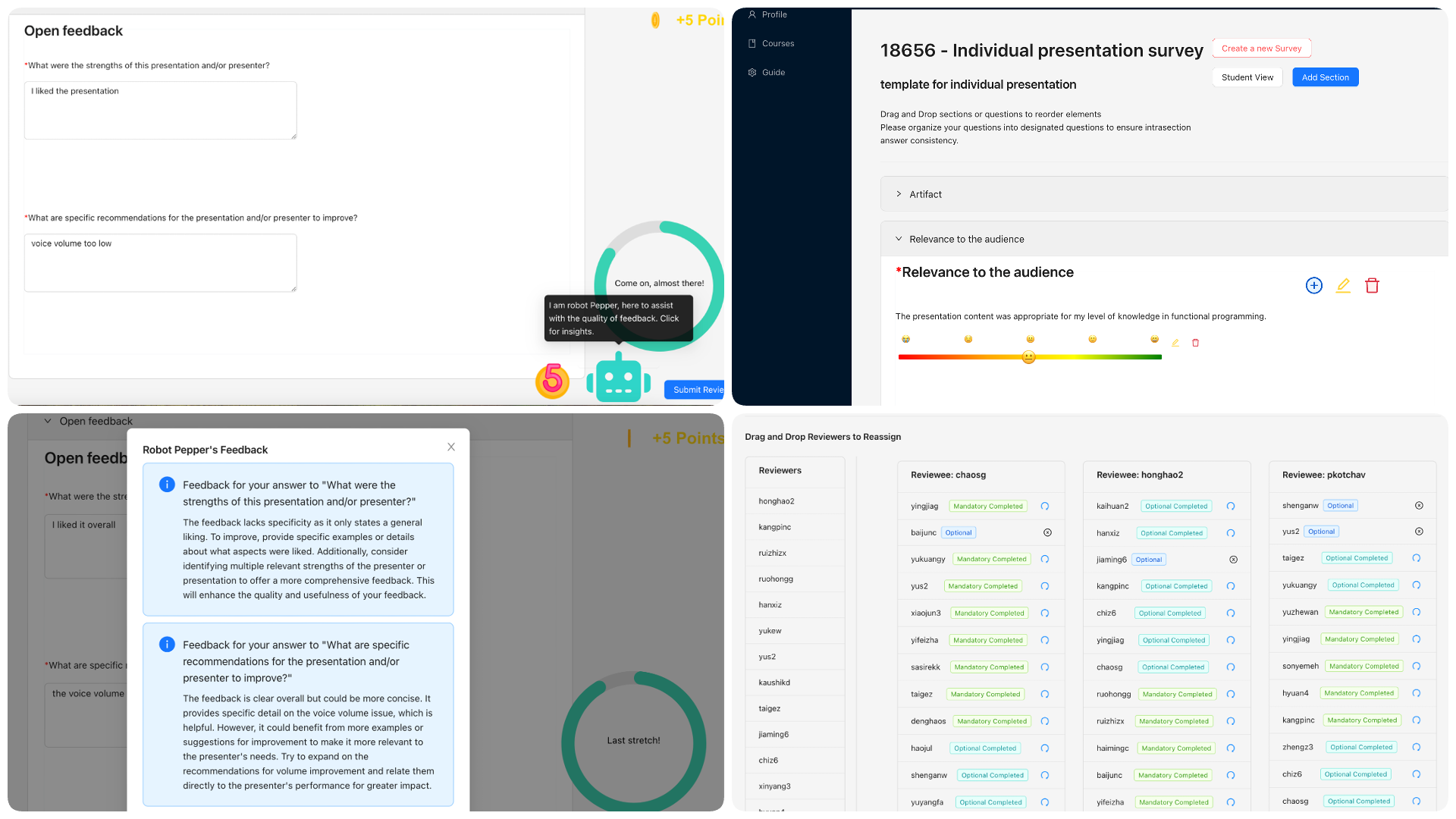Click the Robot Pepper assistant icon
1456x819 pixels.
point(618,379)
